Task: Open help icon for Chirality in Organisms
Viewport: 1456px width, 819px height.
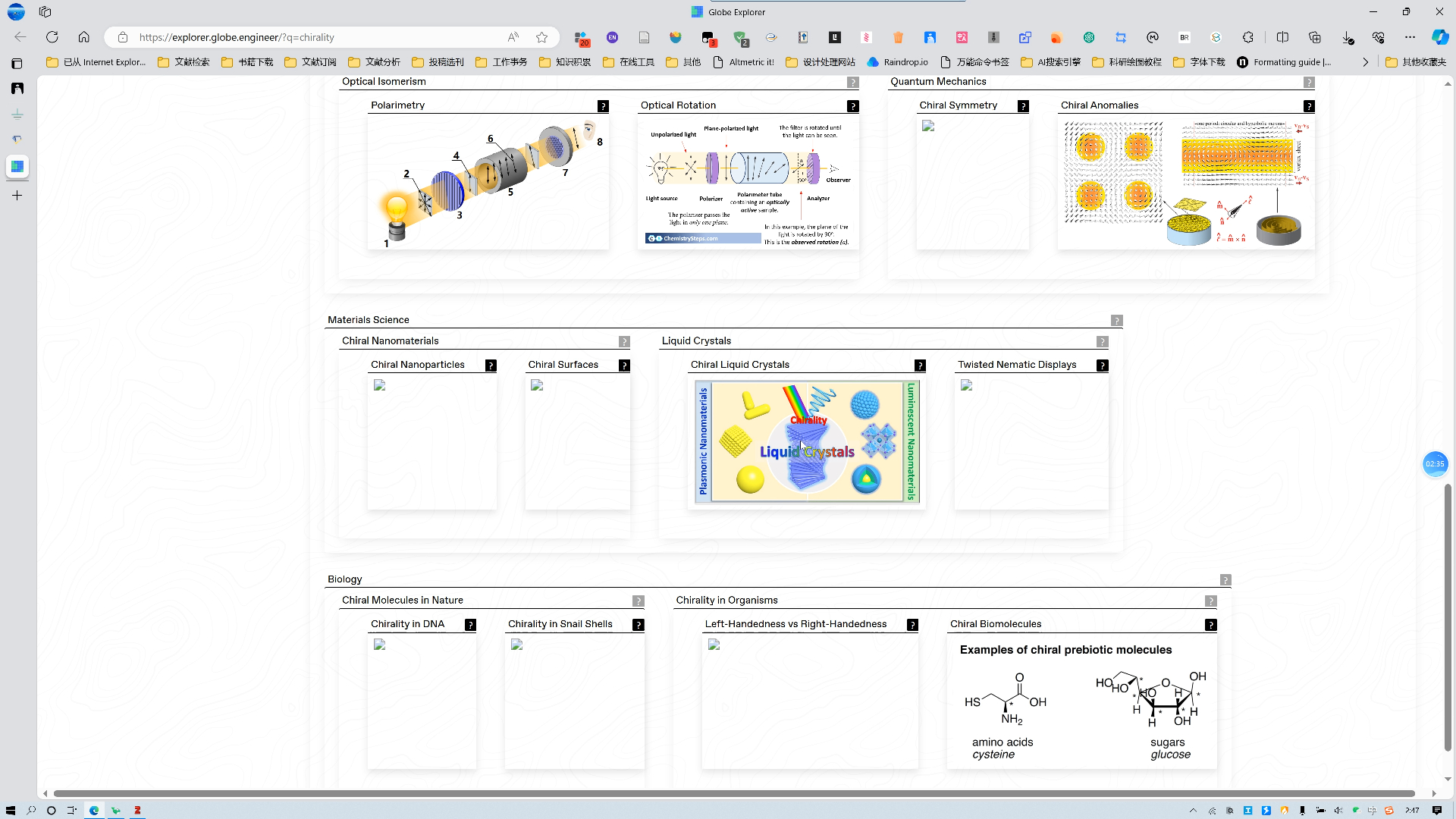Action: click(x=1210, y=601)
